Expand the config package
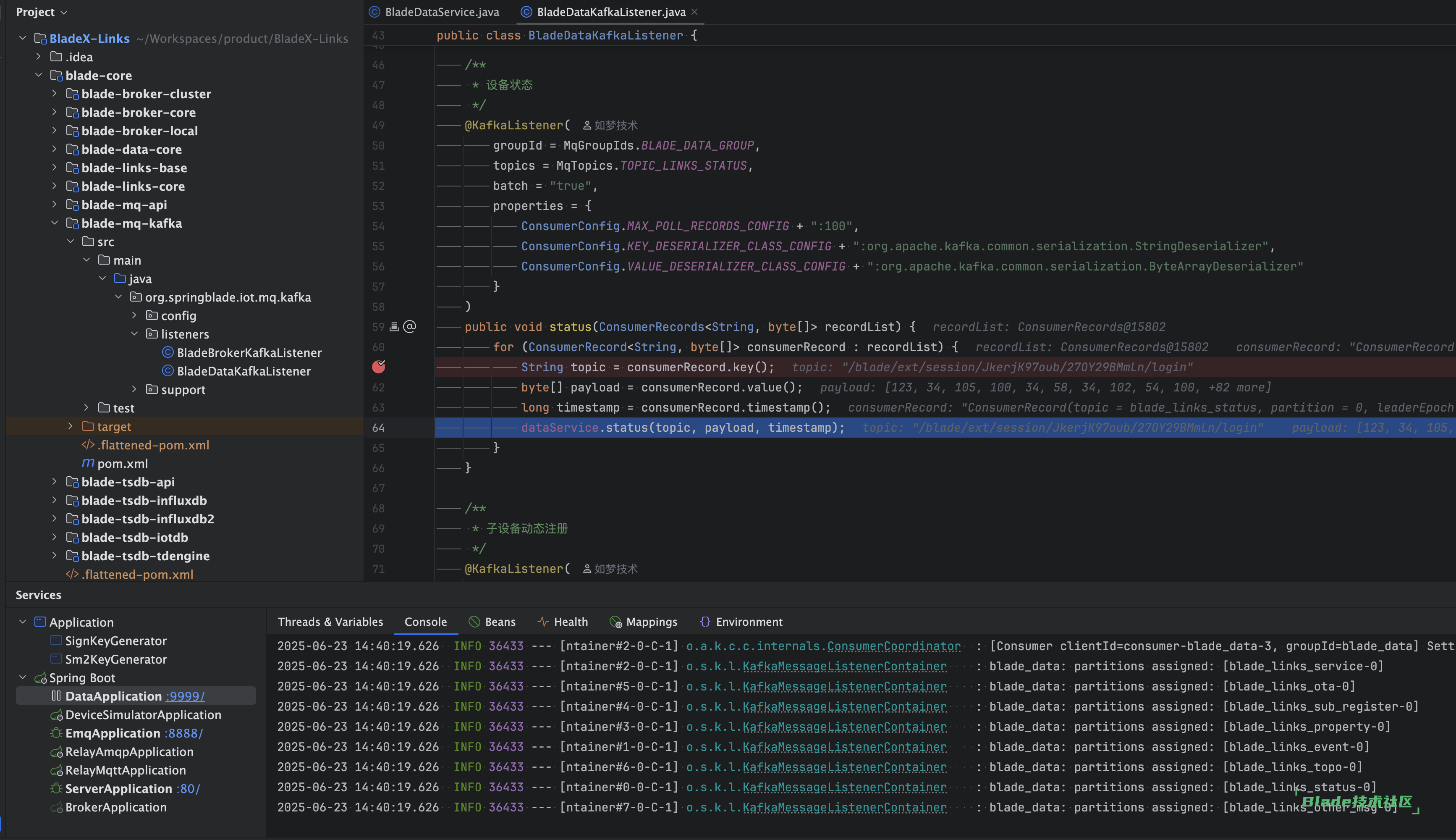 pyautogui.click(x=134, y=315)
